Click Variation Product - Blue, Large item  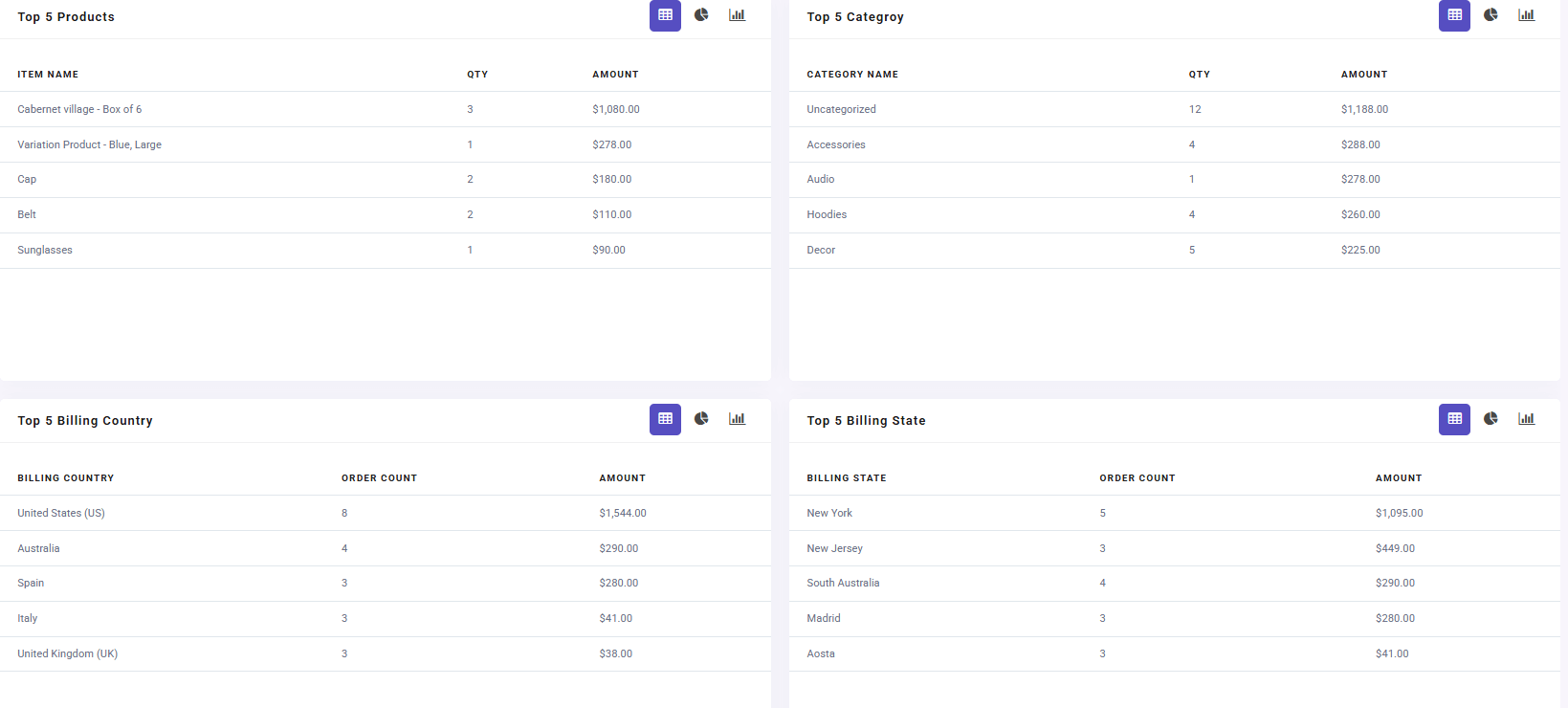[x=89, y=144]
